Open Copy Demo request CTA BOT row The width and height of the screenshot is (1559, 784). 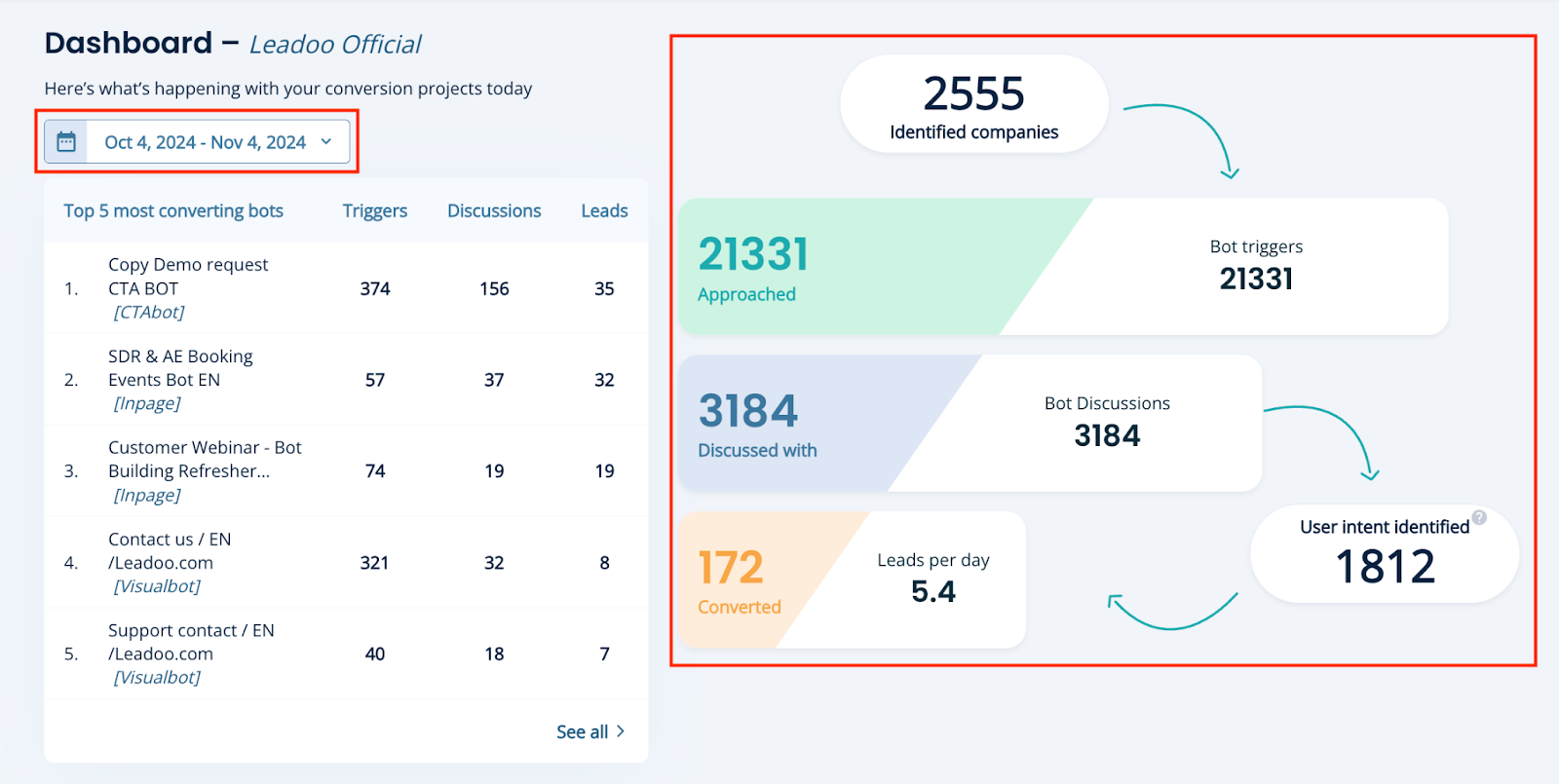tap(346, 288)
